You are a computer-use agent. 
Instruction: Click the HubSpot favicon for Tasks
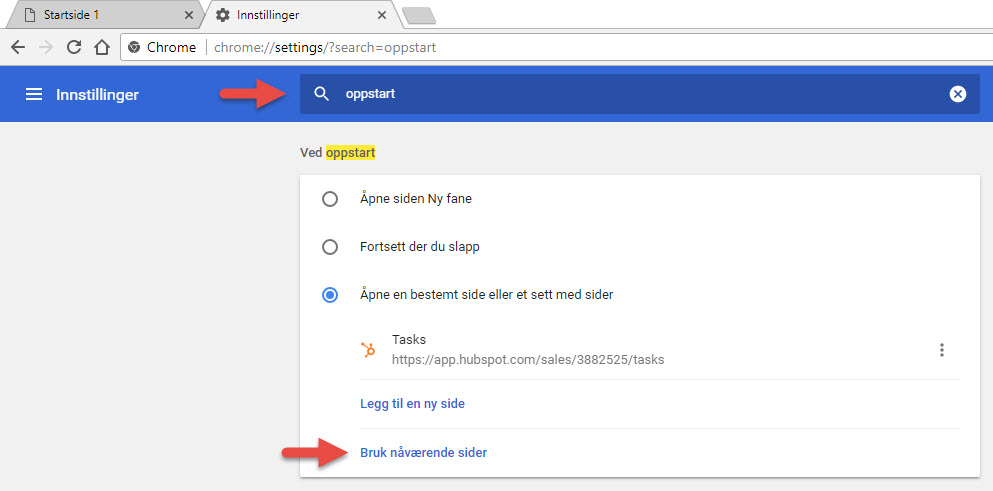pos(369,350)
